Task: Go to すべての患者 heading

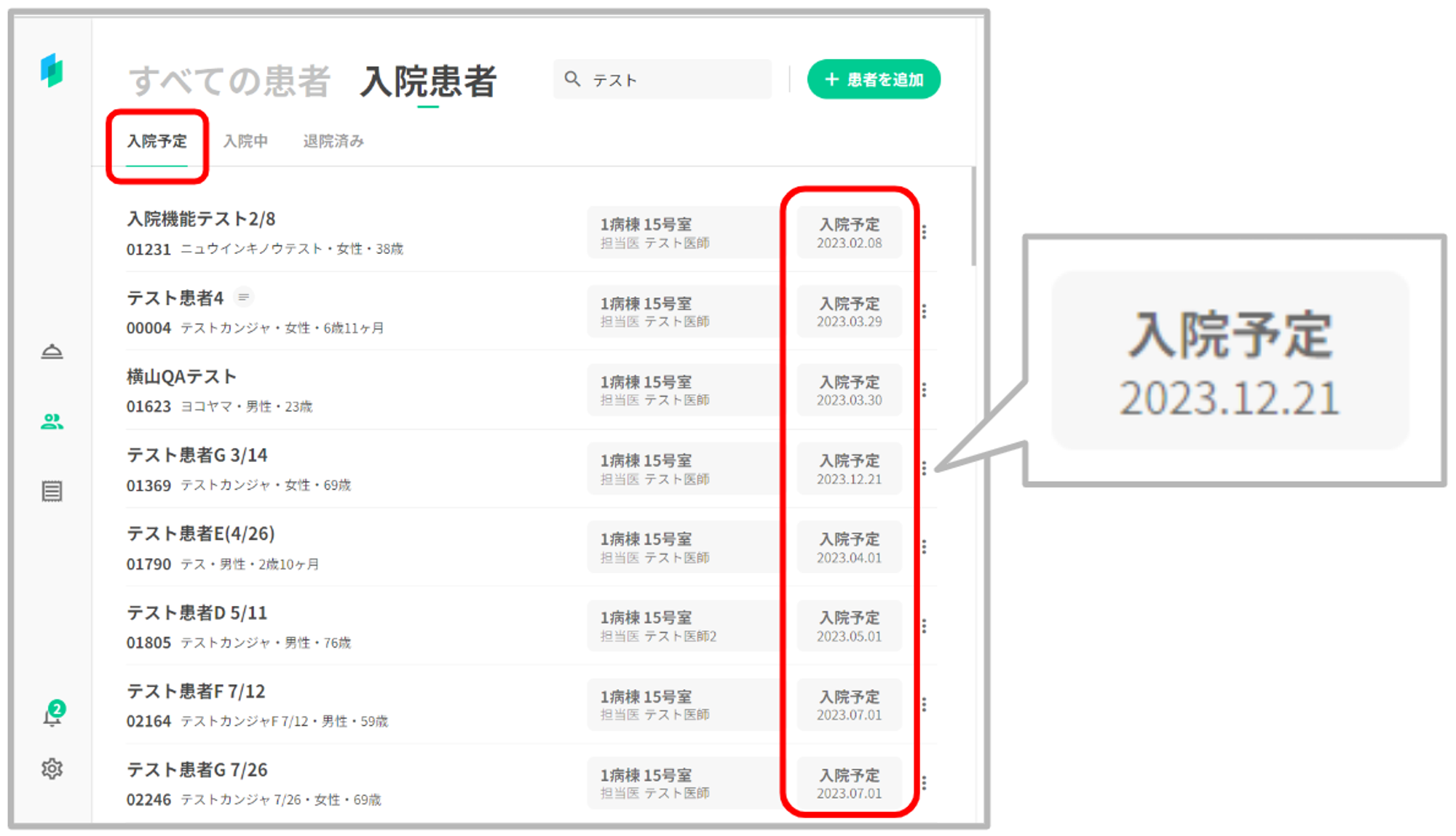Action: point(230,81)
